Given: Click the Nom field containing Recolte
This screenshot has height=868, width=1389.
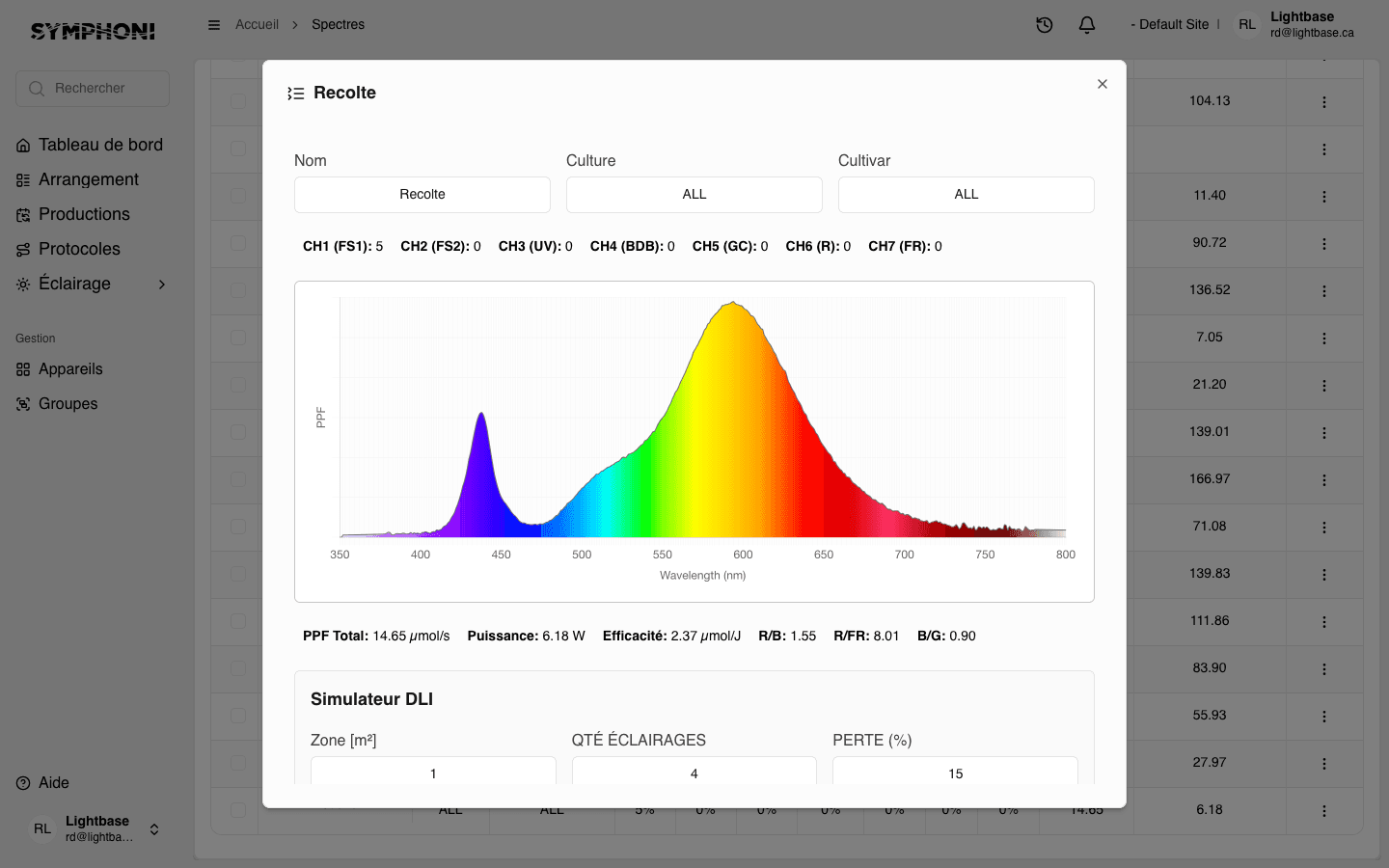Looking at the screenshot, I should tap(422, 195).
